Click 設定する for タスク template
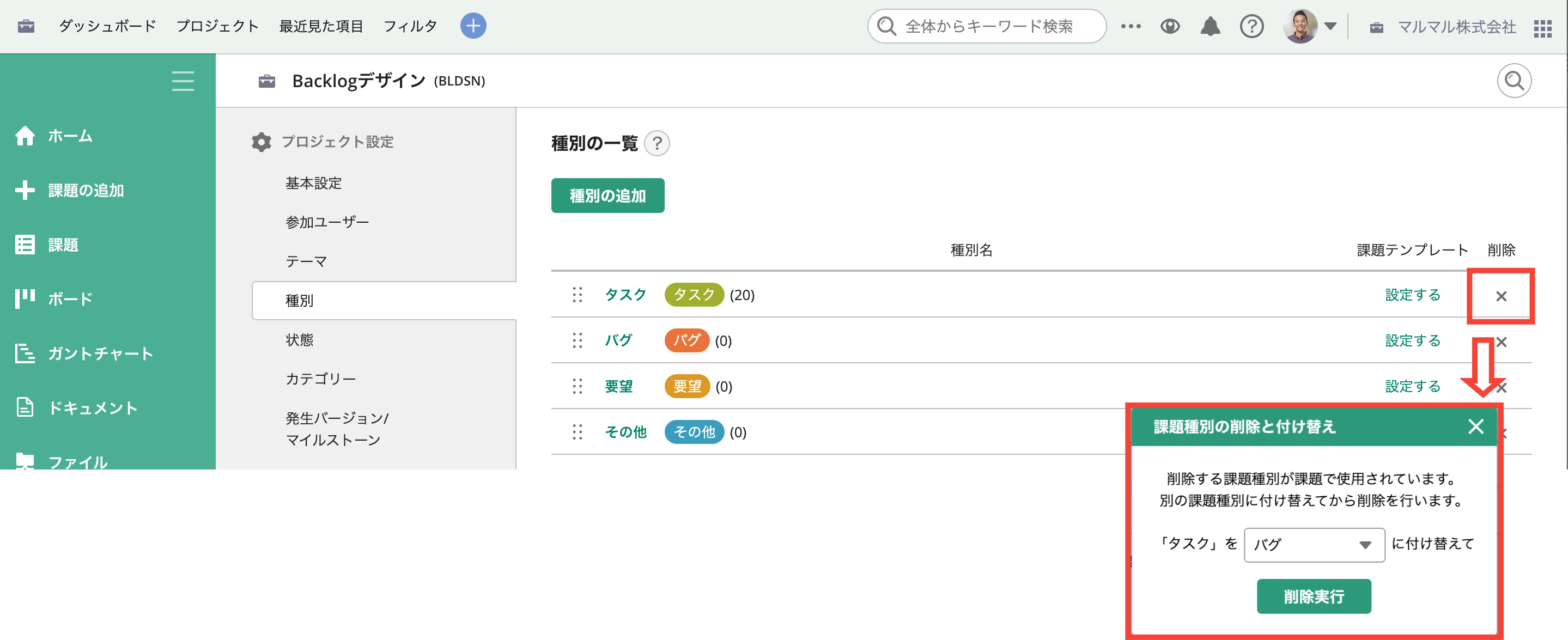 pyautogui.click(x=1412, y=295)
